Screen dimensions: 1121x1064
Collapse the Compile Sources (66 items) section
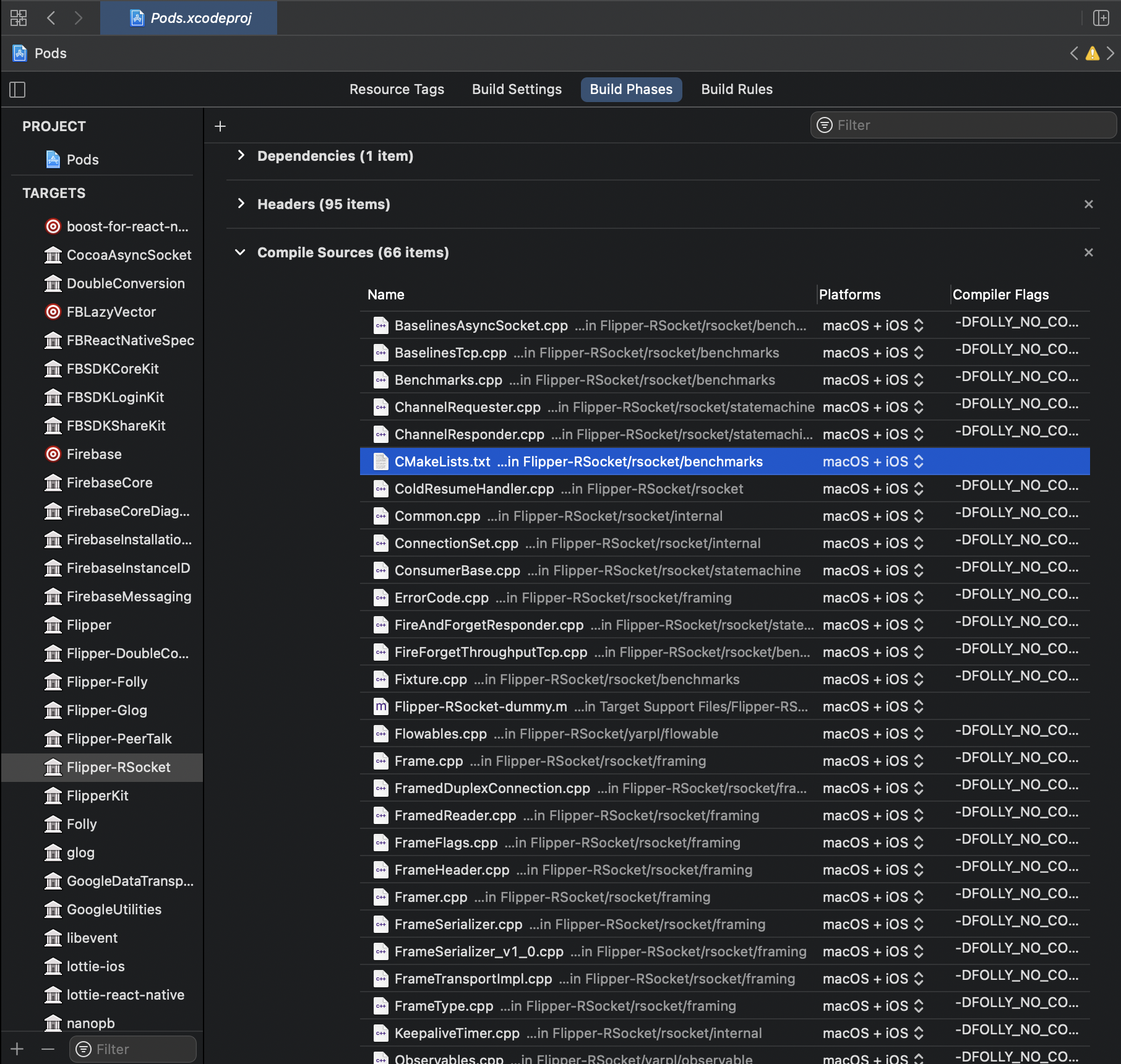[x=240, y=252]
